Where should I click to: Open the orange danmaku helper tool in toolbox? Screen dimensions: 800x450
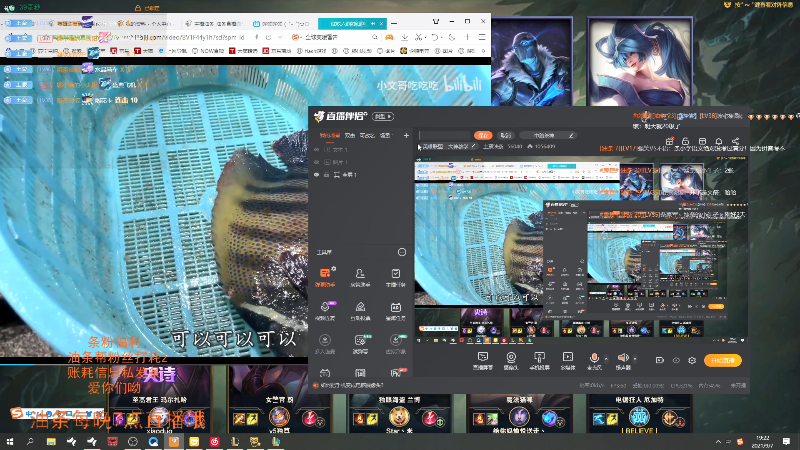[325, 277]
